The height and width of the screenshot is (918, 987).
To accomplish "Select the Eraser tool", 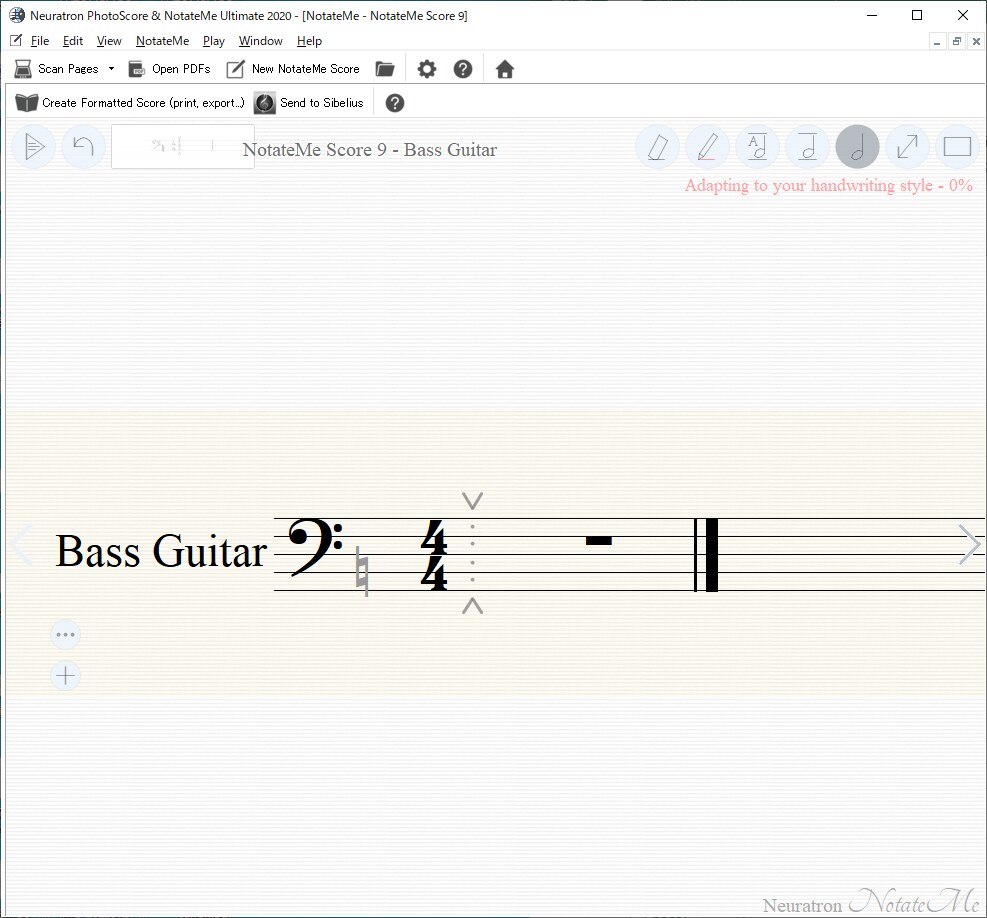I will [658, 147].
